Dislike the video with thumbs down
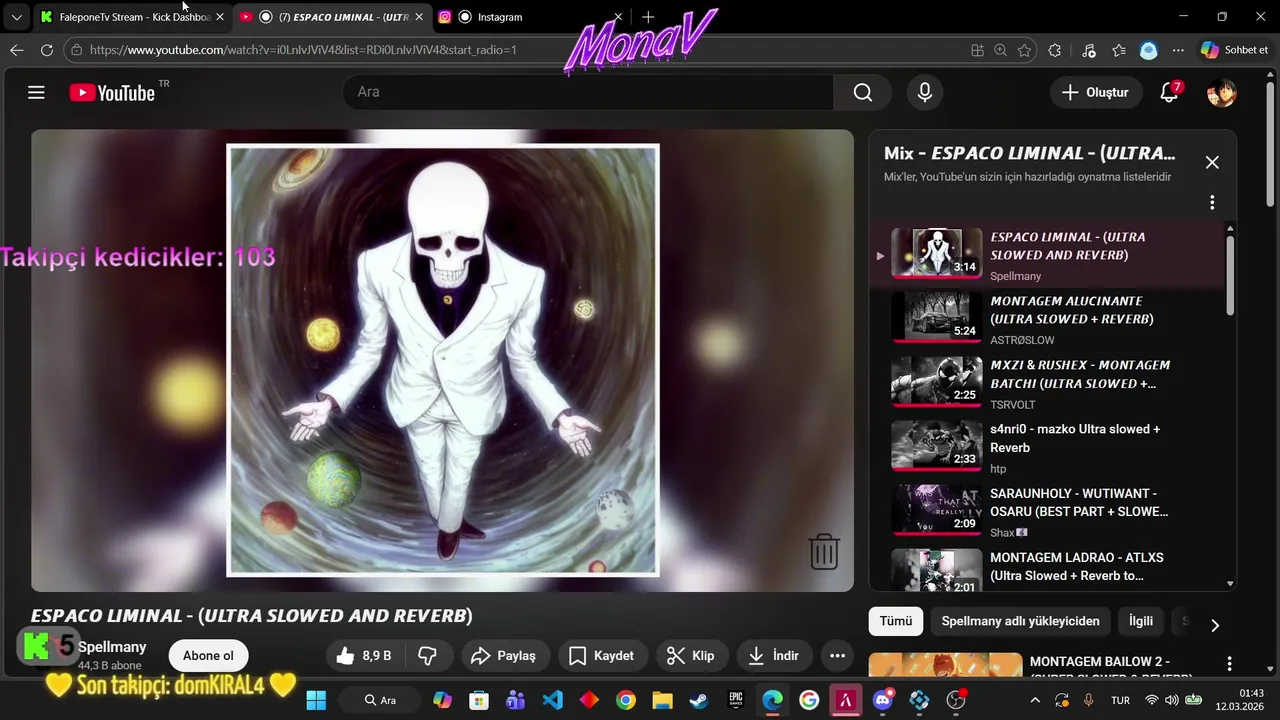Viewport: 1280px width, 720px height. [428, 656]
